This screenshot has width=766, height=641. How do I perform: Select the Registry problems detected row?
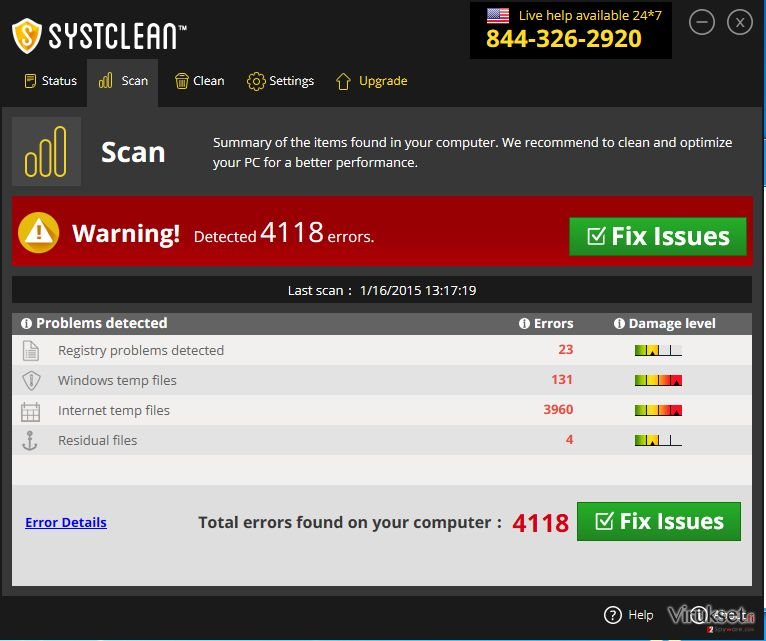click(382, 350)
